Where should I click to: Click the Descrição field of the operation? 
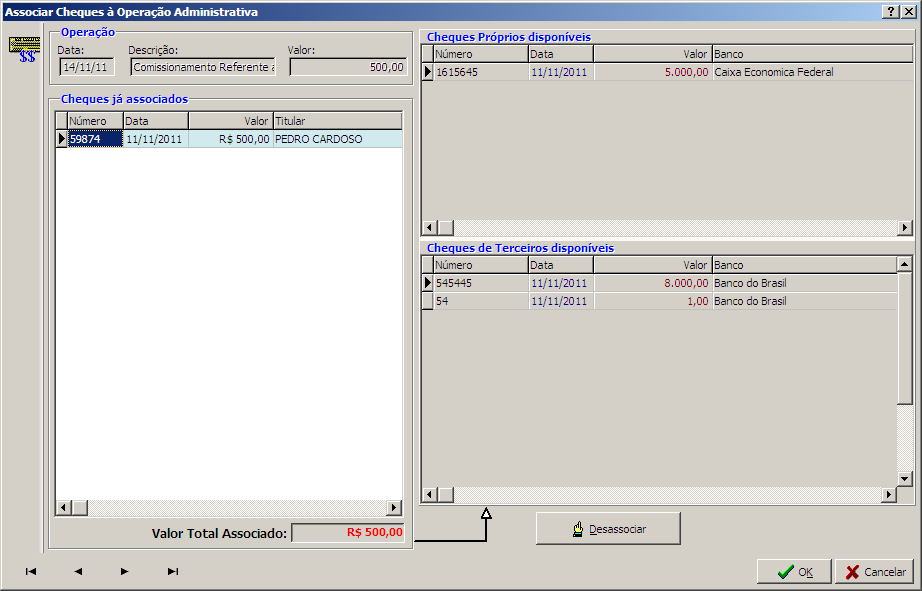click(x=203, y=67)
